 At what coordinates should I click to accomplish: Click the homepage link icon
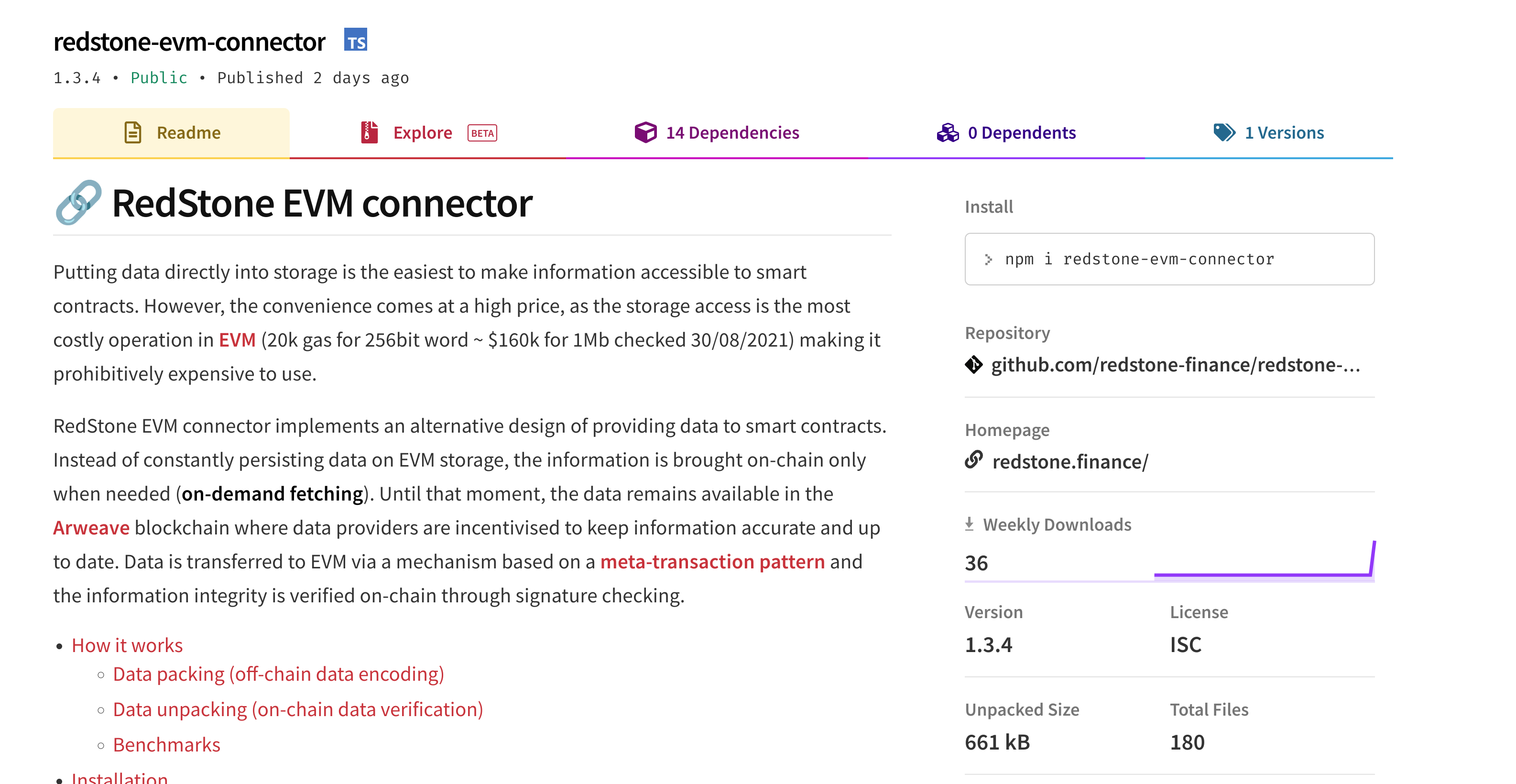point(974,460)
